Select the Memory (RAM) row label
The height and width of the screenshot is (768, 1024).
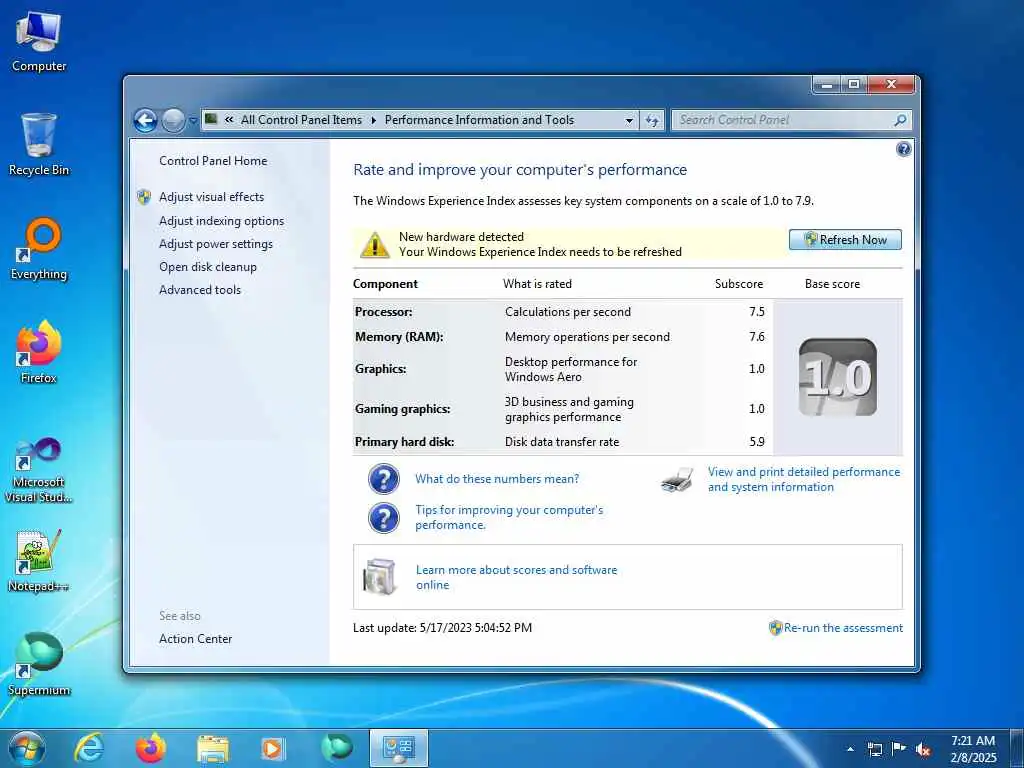[399, 337]
